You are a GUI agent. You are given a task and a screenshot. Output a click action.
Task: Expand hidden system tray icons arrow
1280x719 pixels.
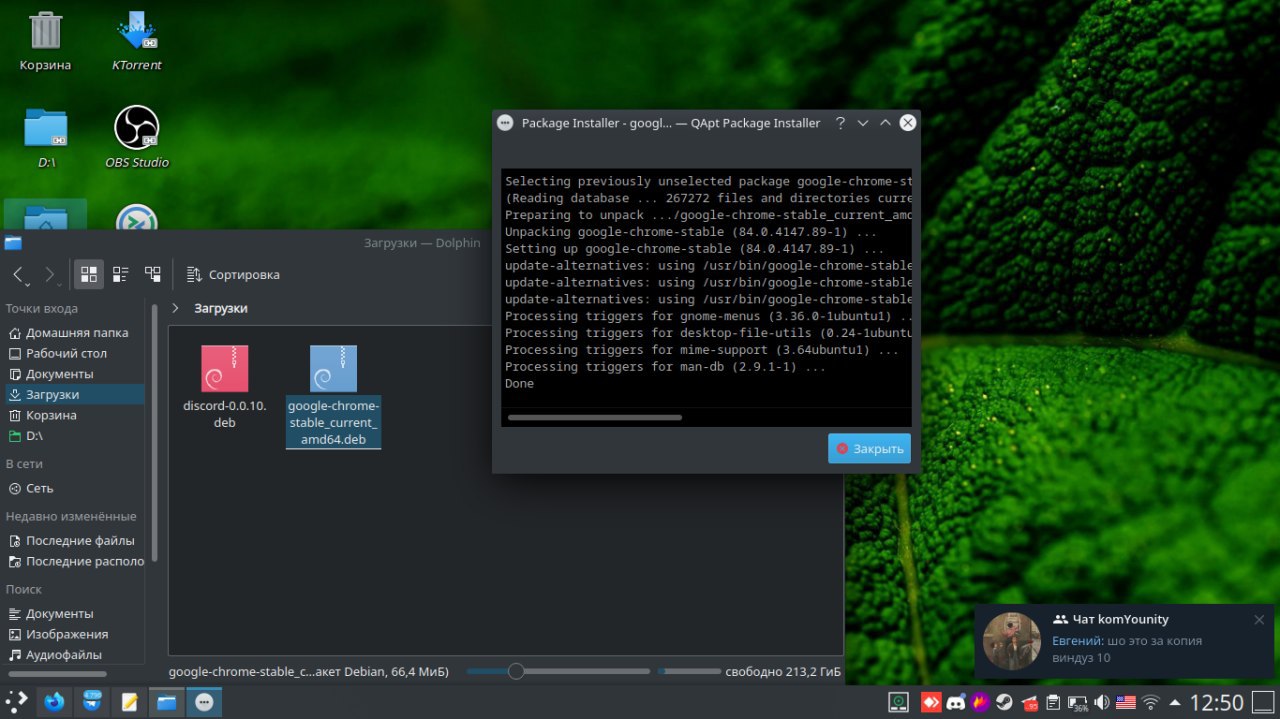click(x=1175, y=703)
